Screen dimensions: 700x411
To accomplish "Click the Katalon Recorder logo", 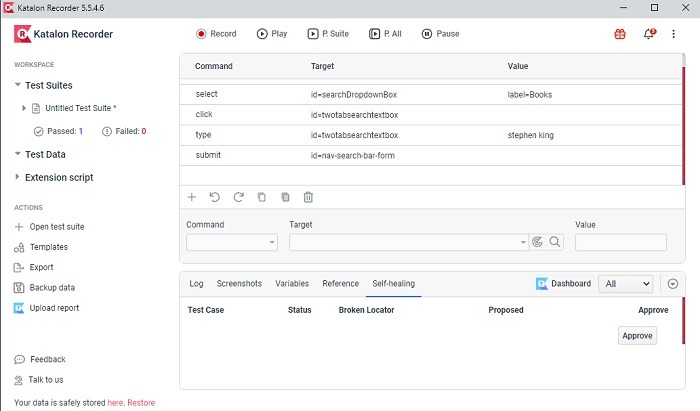I will click(63, 34).
